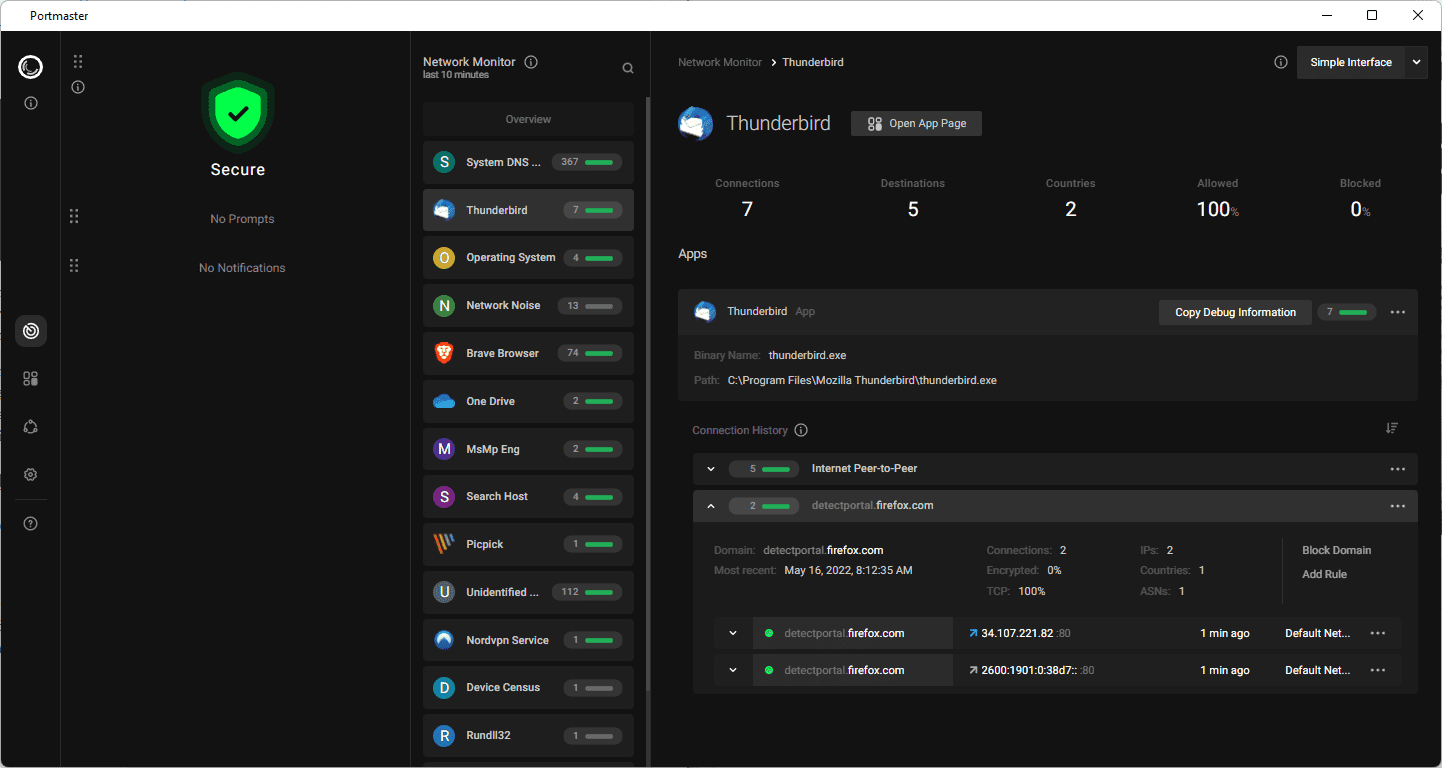Select Network Noise entry
1442x768 pixels.
coord(528,305)
